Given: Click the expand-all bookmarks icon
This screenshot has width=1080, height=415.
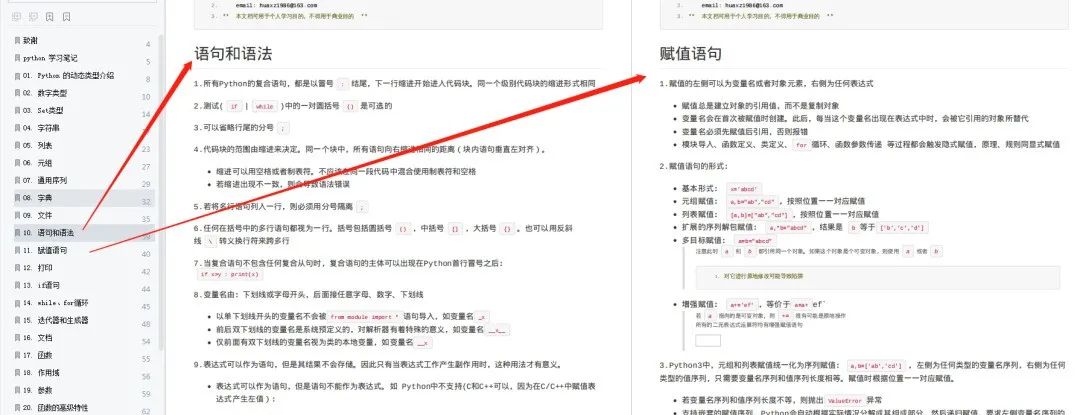Looking at the screenshot, I should (x=16, y=16).
